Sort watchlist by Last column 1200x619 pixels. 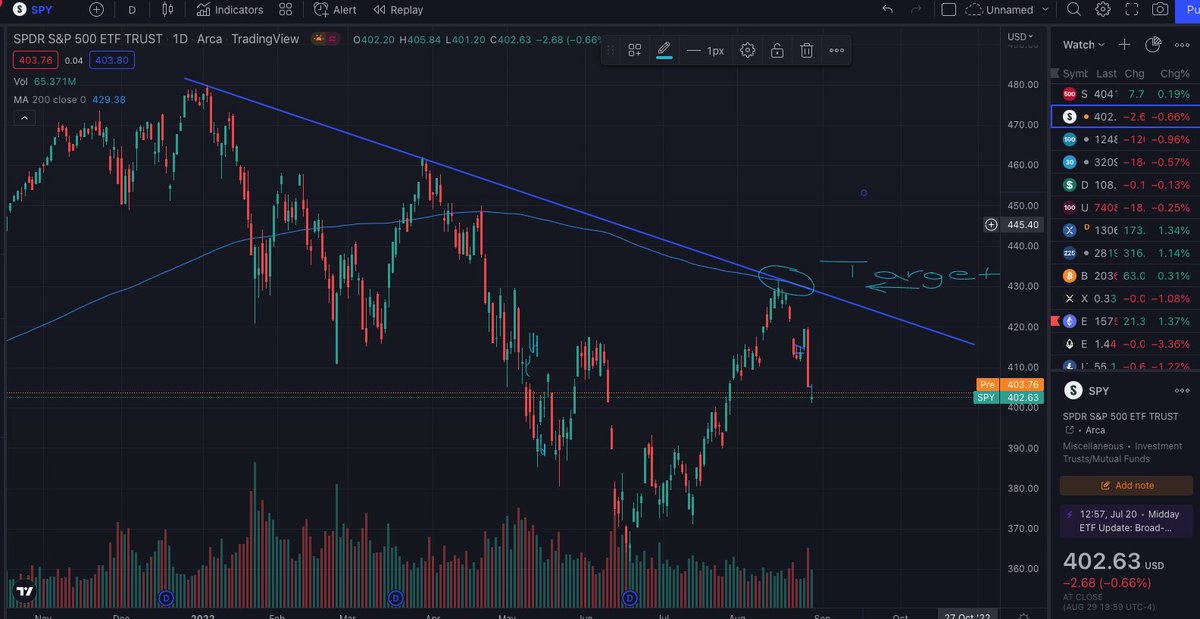tap(1106, 73)
